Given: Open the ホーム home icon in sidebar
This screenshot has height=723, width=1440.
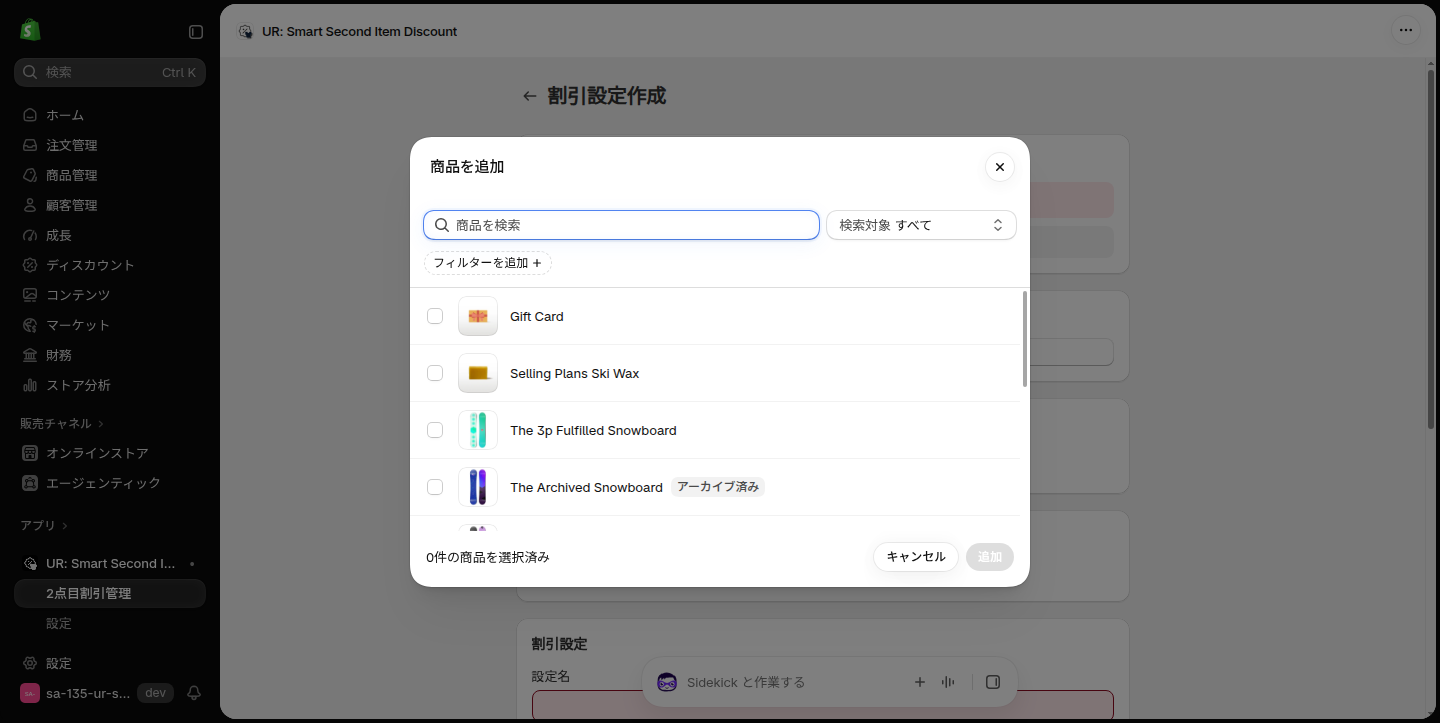Looking at the screenshot, I should [x=30, y=115].
